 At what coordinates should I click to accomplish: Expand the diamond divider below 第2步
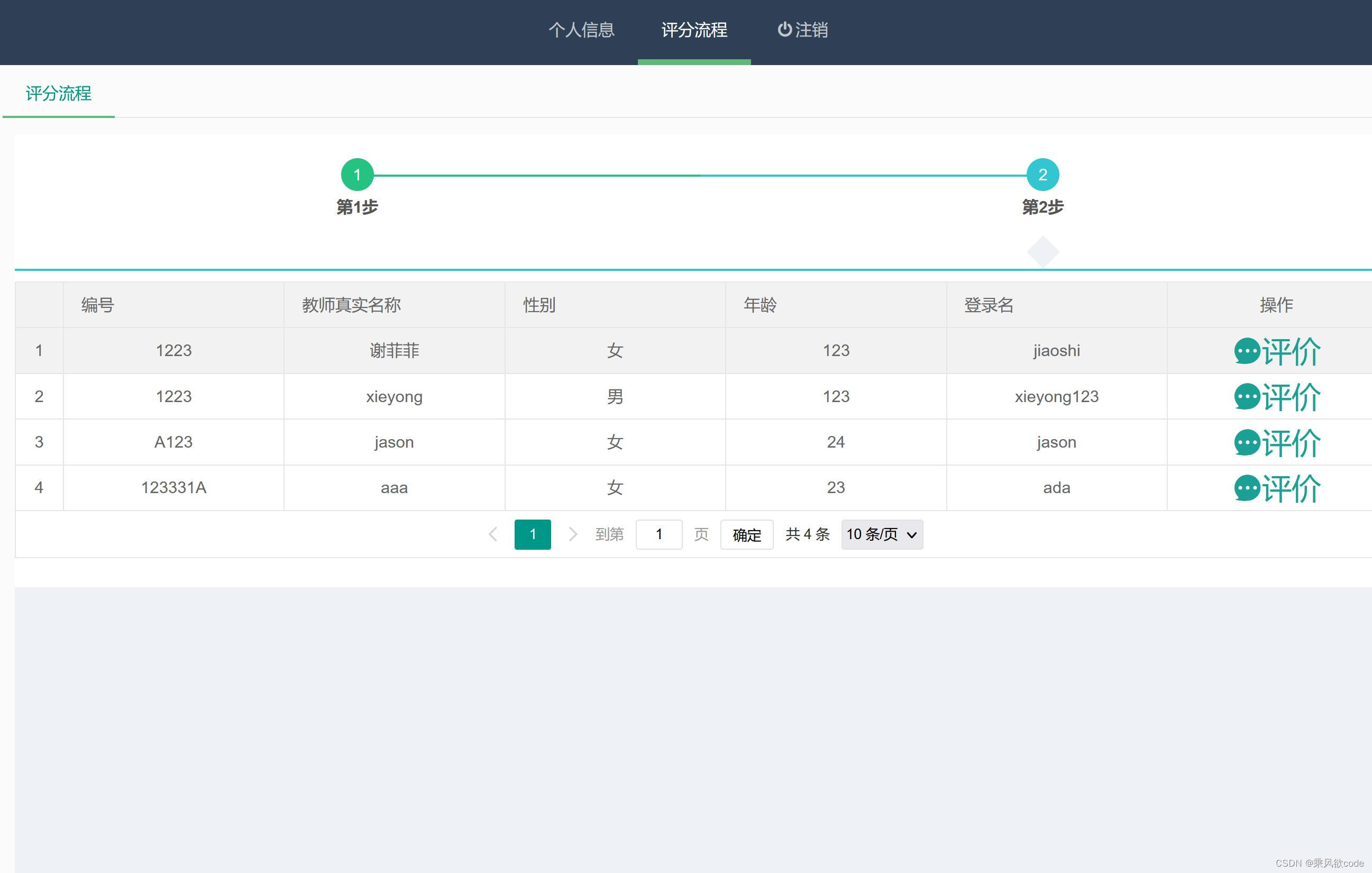tap(1043, 251)
